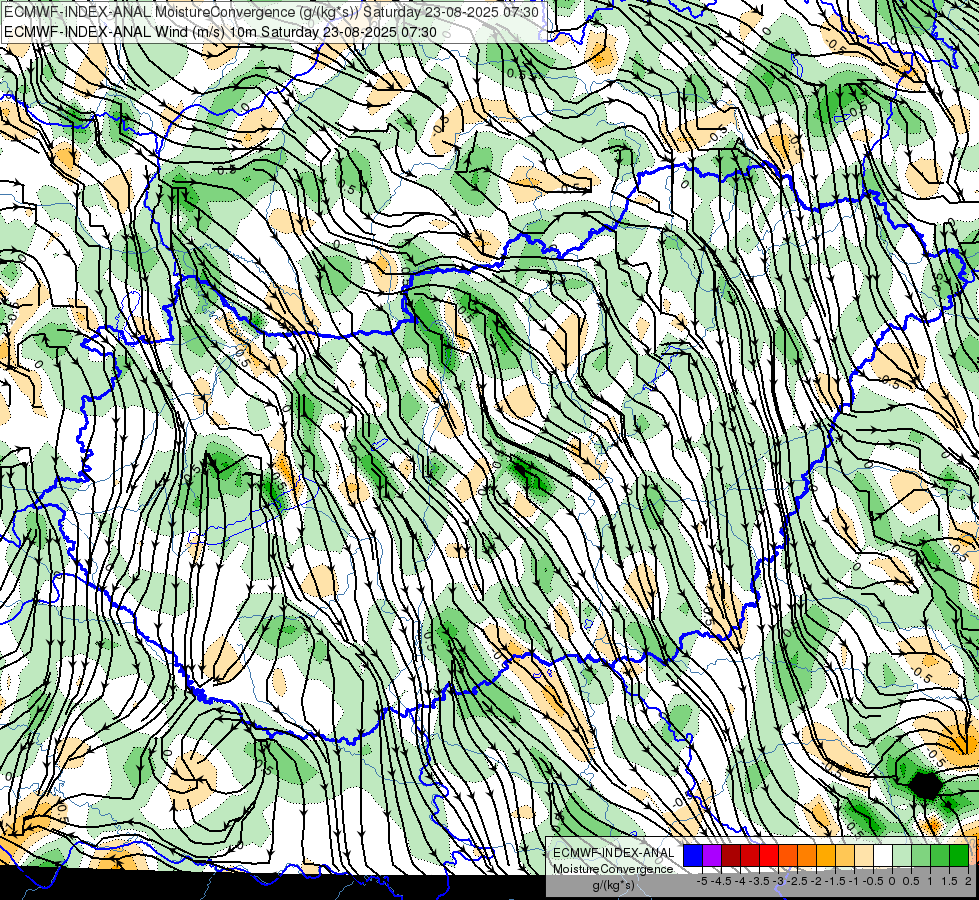Click the bright red swatch left of -3
Screen dimensions: 979x900
769,855
